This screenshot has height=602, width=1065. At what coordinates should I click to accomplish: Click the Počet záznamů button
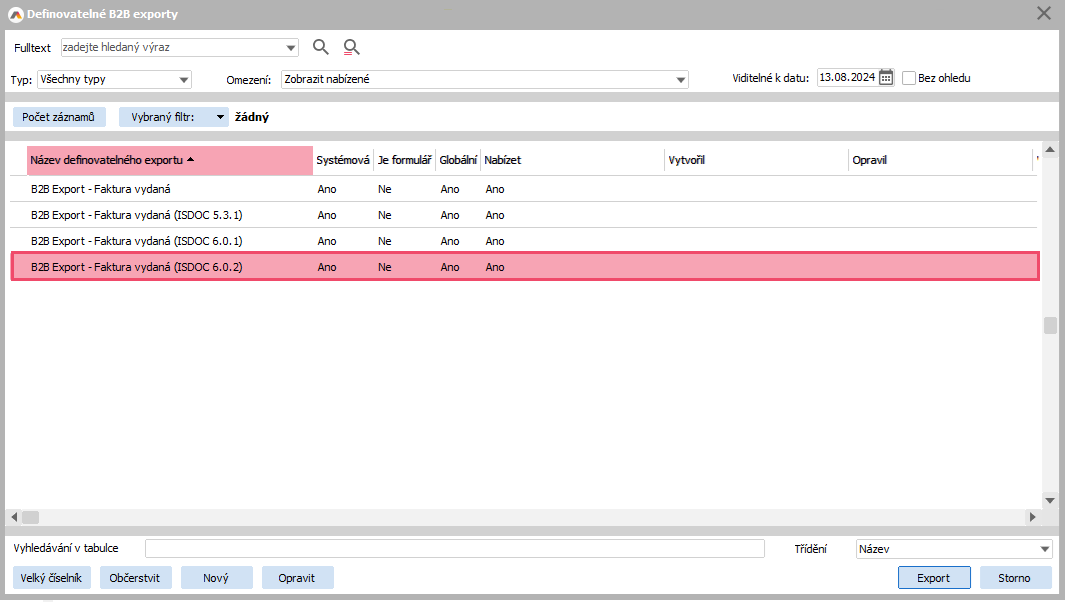(59, 117)
